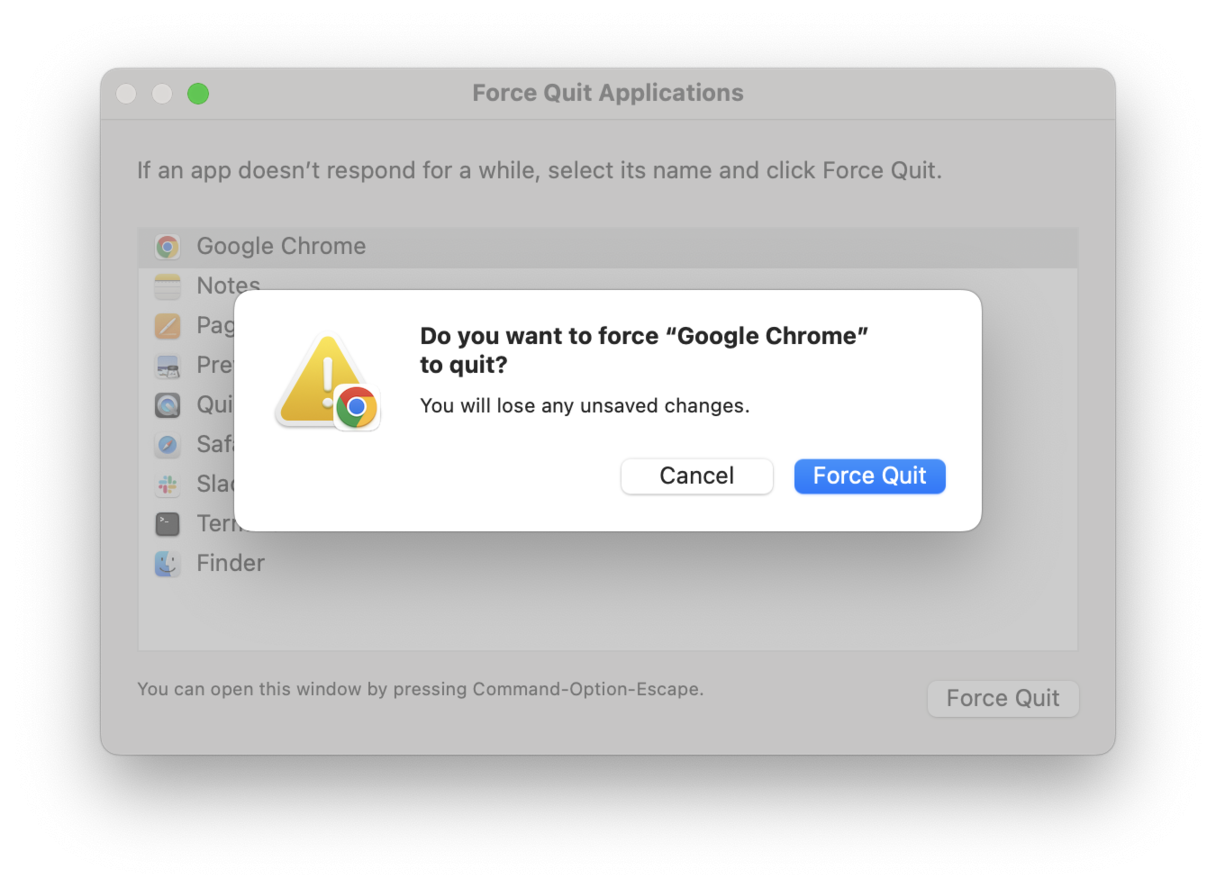Click the Notes app icon

click(167, 286)
